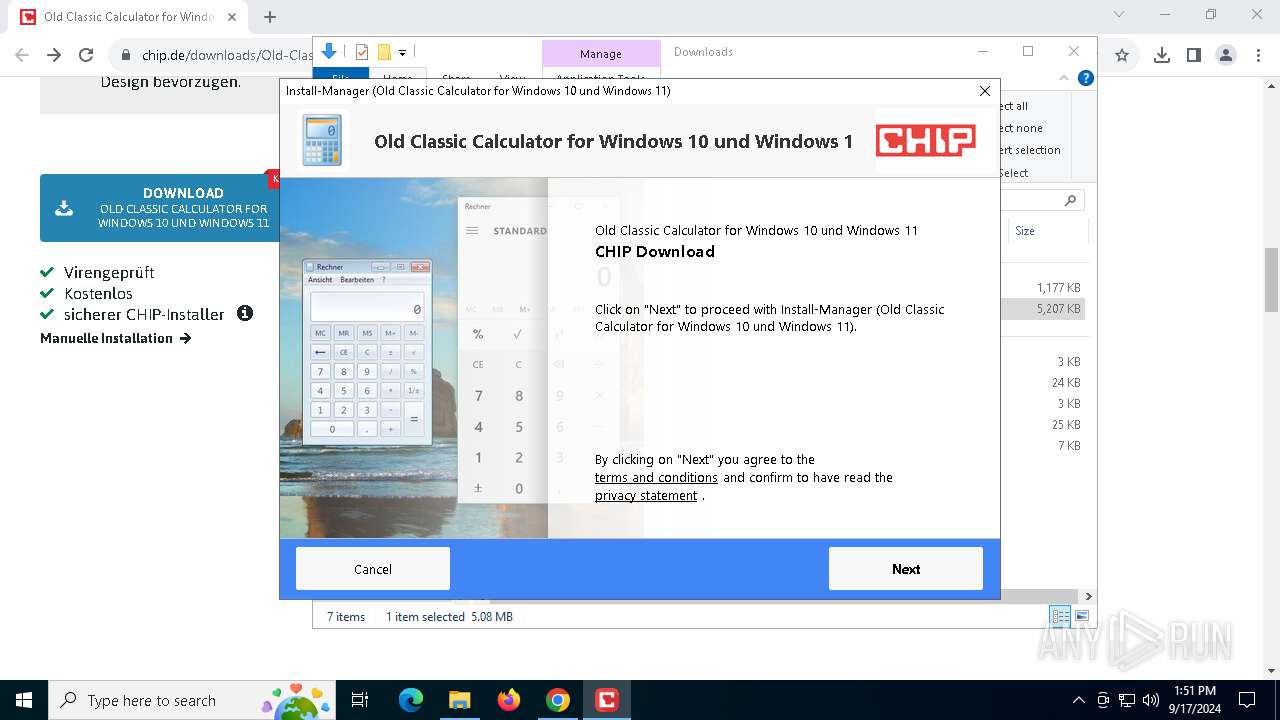
Task: Switch Explorer to large icons view
Action: coord(1082,616)
